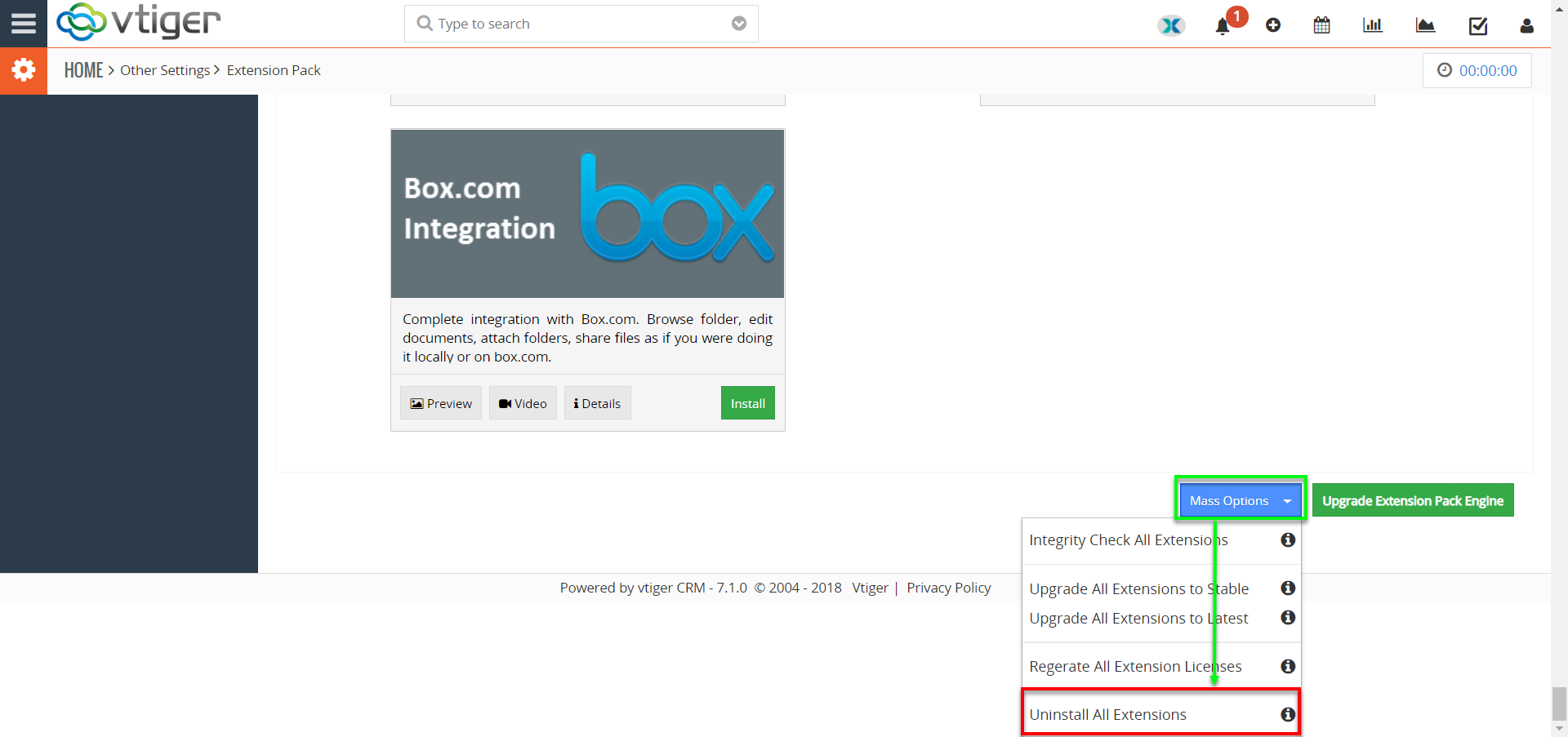The width and height of the screenshot is (1568, 737).
Task: Open Box.com Integration Preview
Action: pos(441,403)
